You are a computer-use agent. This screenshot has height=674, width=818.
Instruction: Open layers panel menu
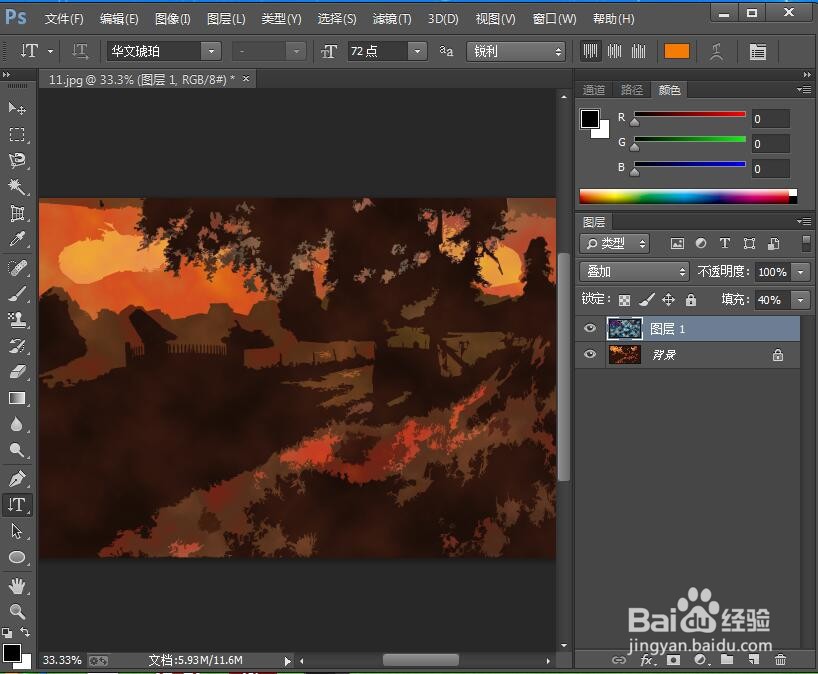click(x=804, y=222)
